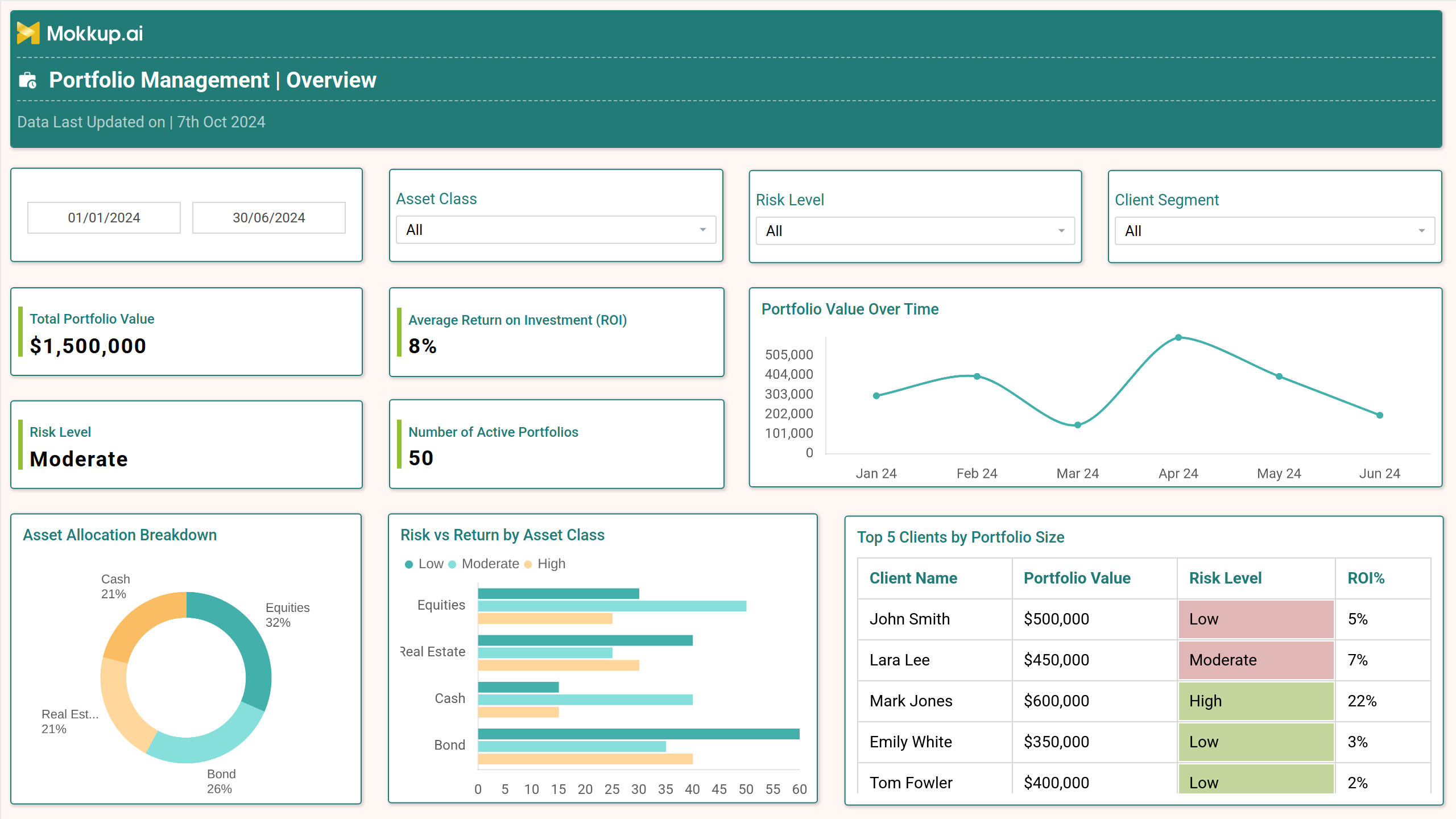Toggle the Low legend marker
1456x819 pixels.
(x=408, y=564)
